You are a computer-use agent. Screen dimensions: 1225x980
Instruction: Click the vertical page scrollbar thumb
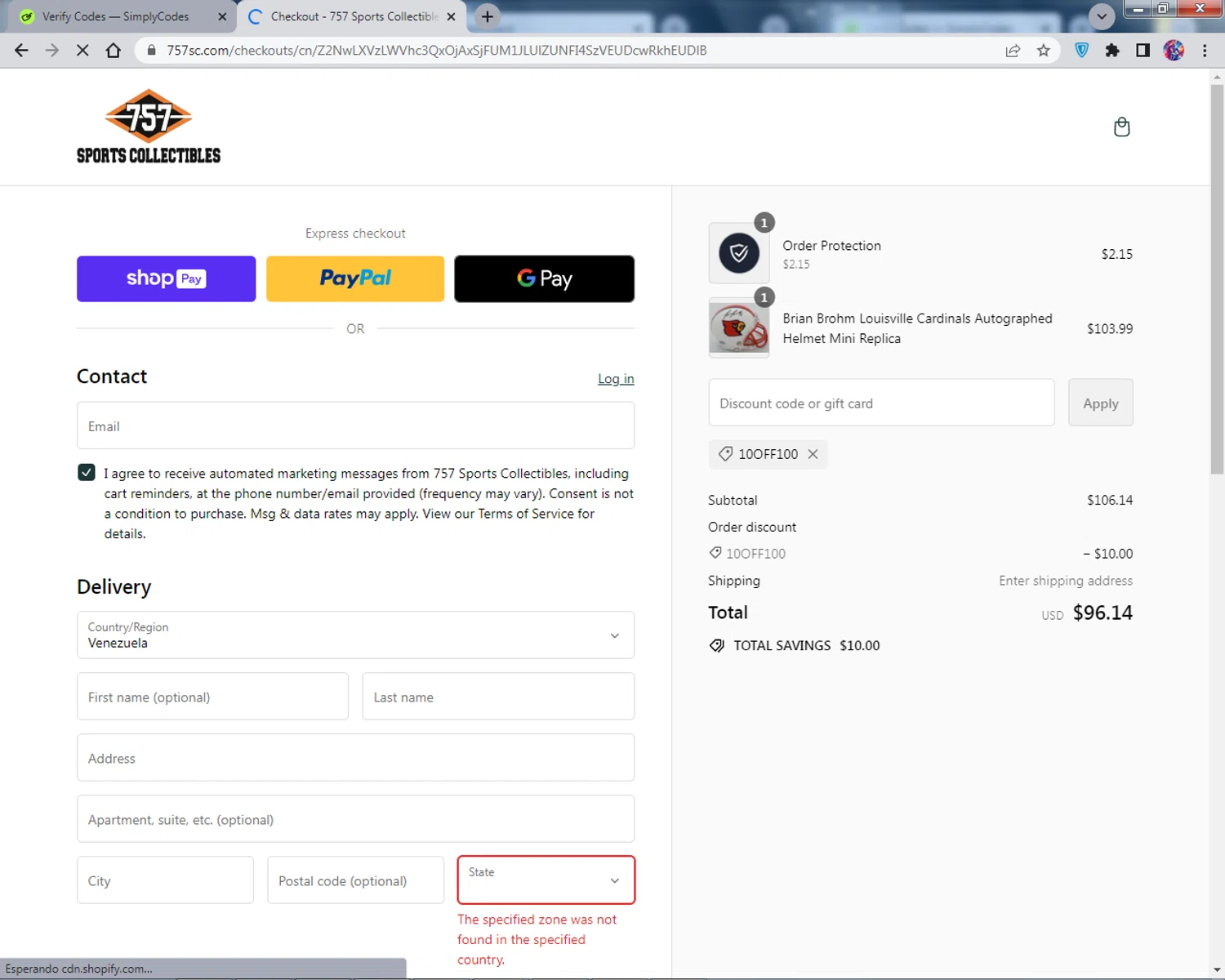pyautogui.click(x=1217, y=279)
